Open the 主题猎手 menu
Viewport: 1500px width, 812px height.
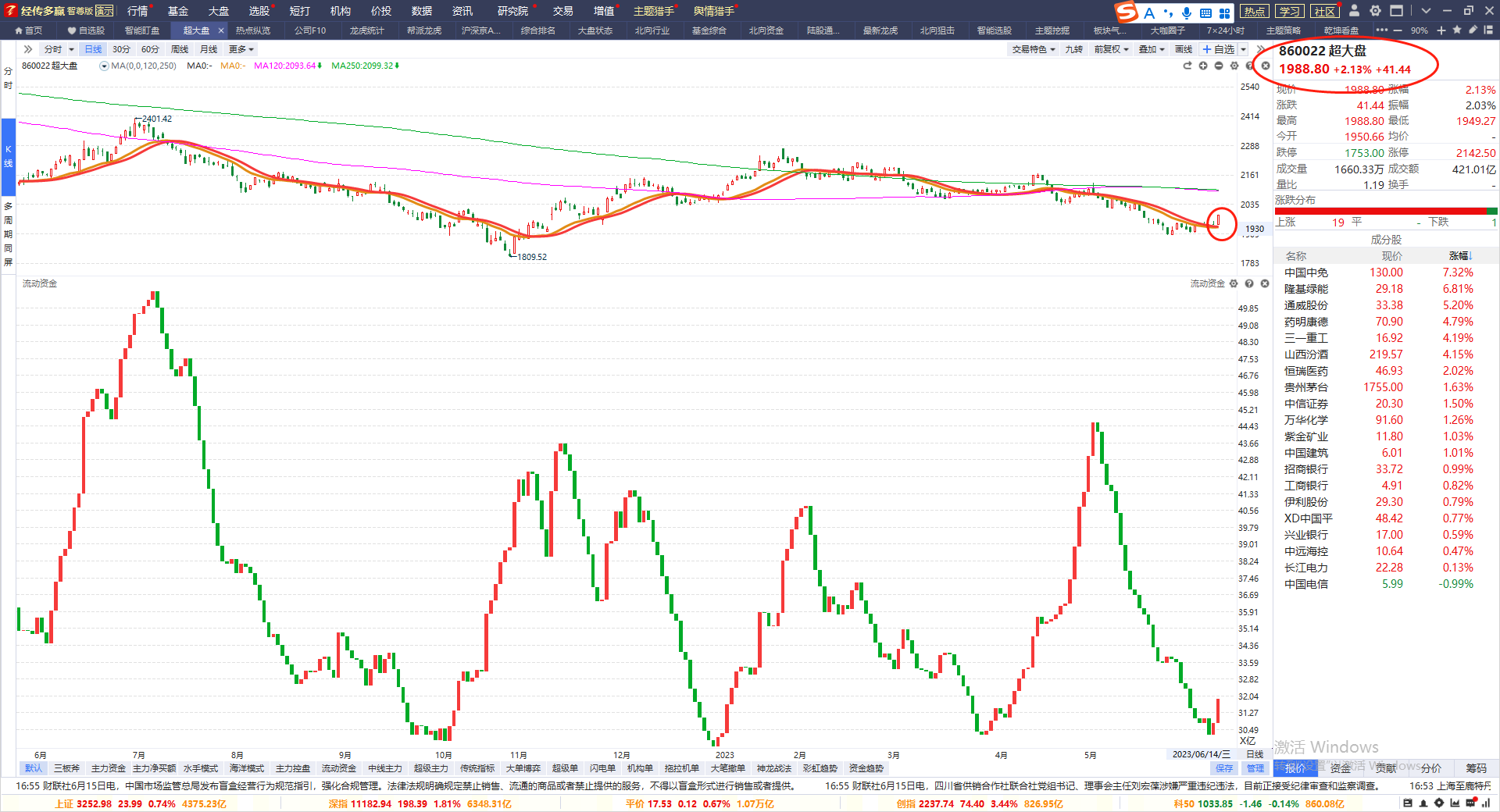(x=653, y=11)
